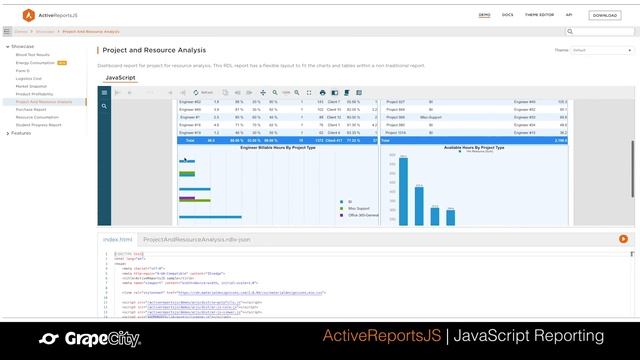This screenshot has height=360, width=640.
Task: Click the orange run button beside code tabs
Action: click(x=623, y=239)
